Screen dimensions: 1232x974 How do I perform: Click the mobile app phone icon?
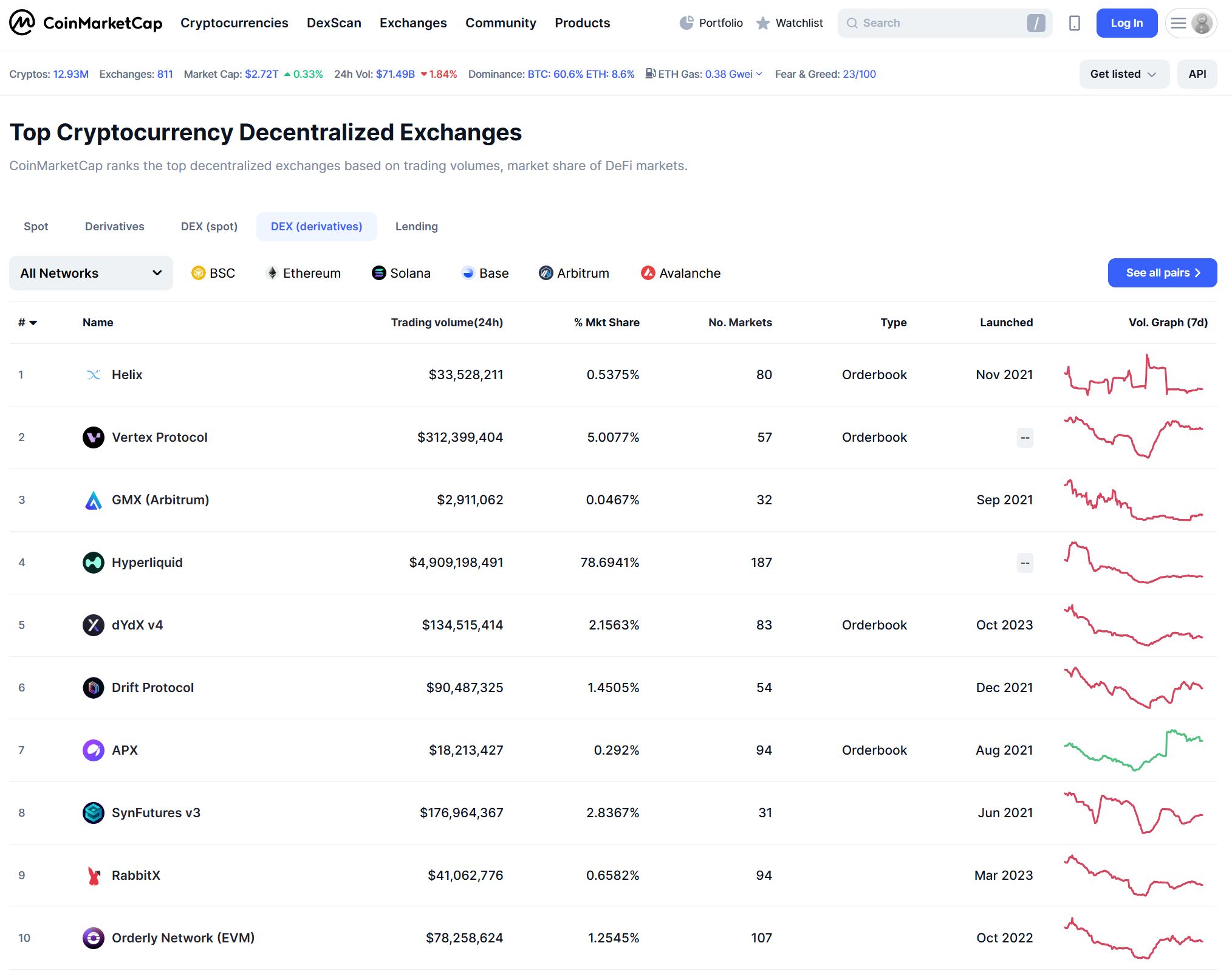pos(1074,23)
